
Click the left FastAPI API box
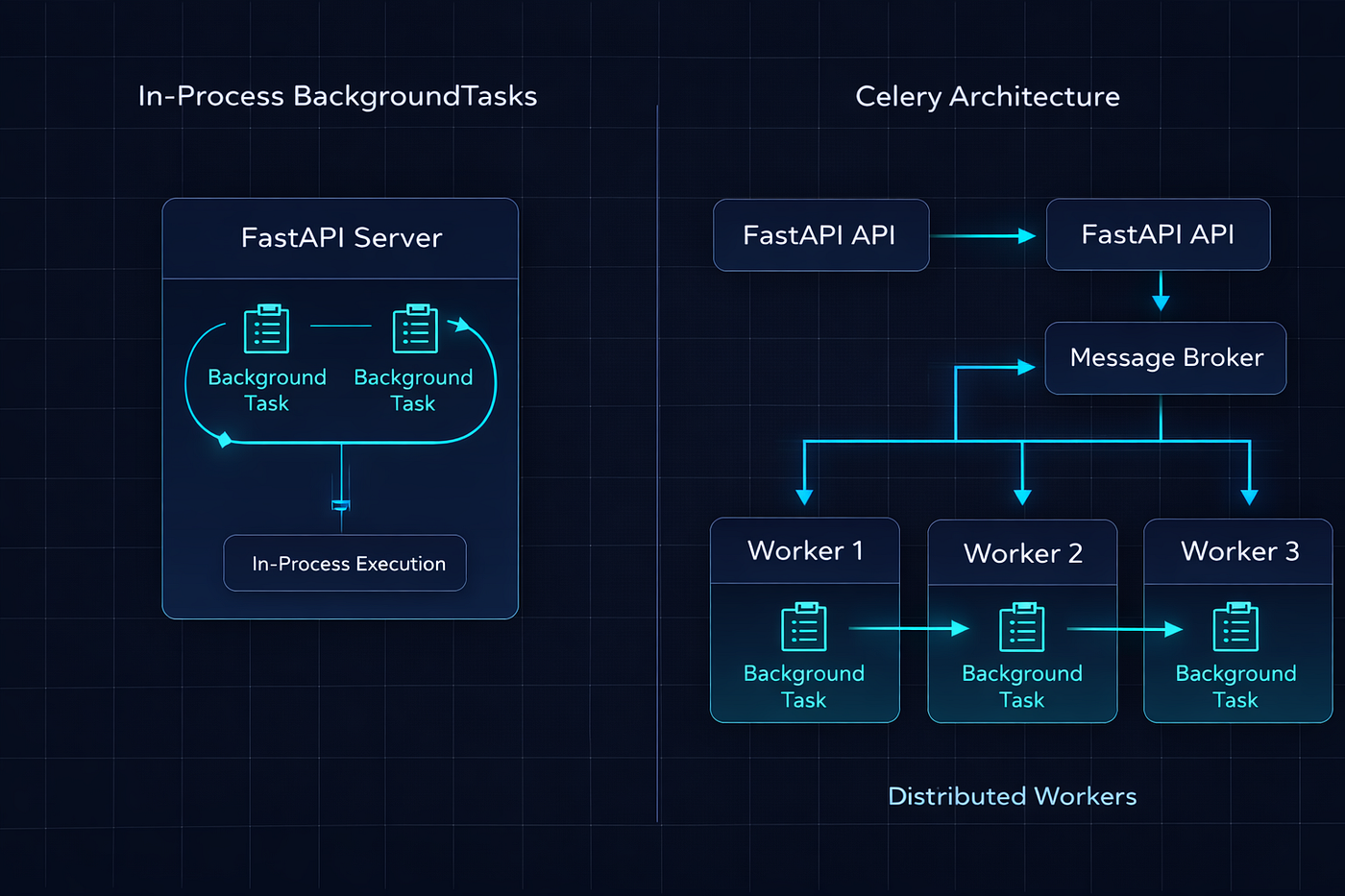pyautogui.click(x=820, y=234)
